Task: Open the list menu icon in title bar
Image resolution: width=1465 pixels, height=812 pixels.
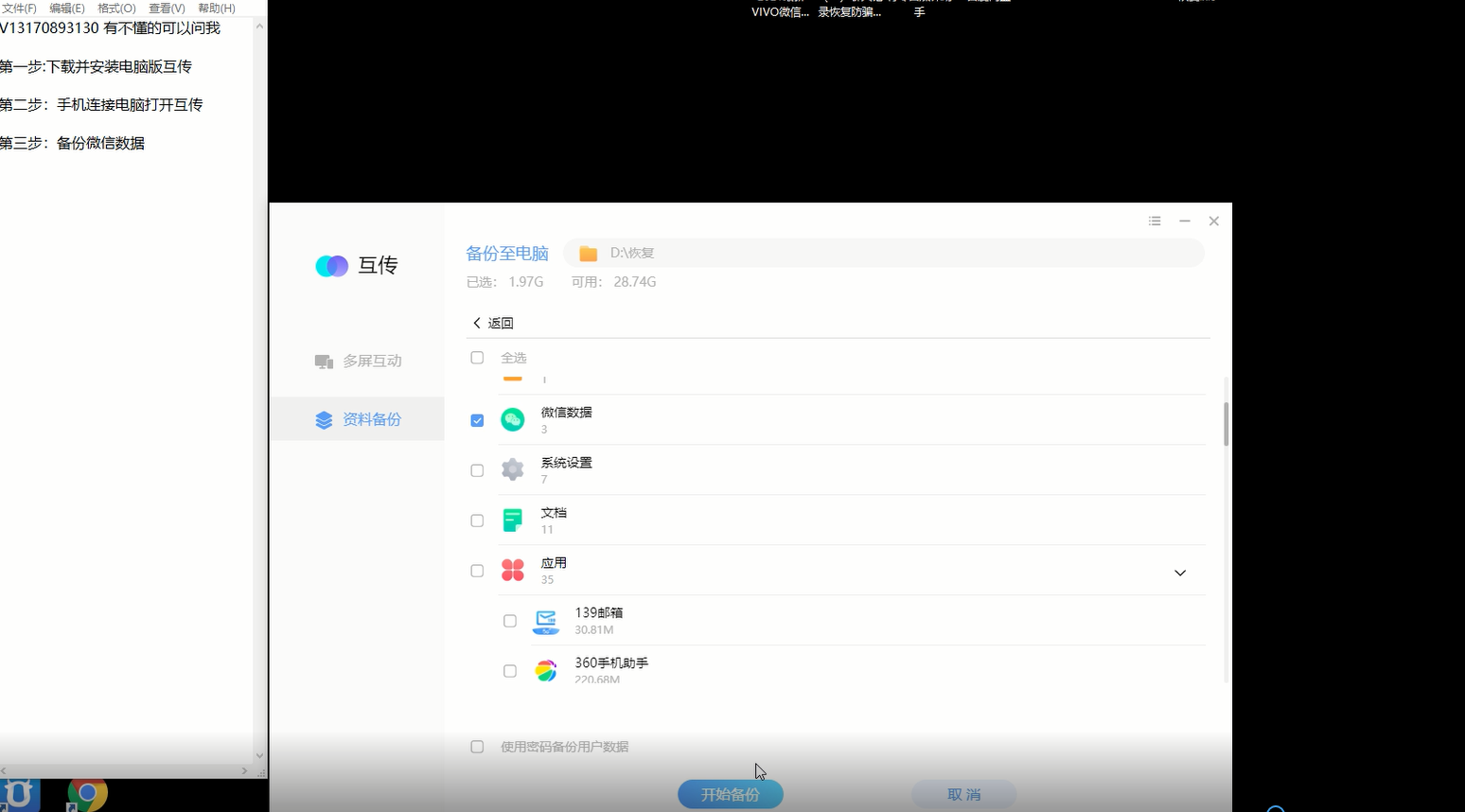Action: tap(1155, 221)
